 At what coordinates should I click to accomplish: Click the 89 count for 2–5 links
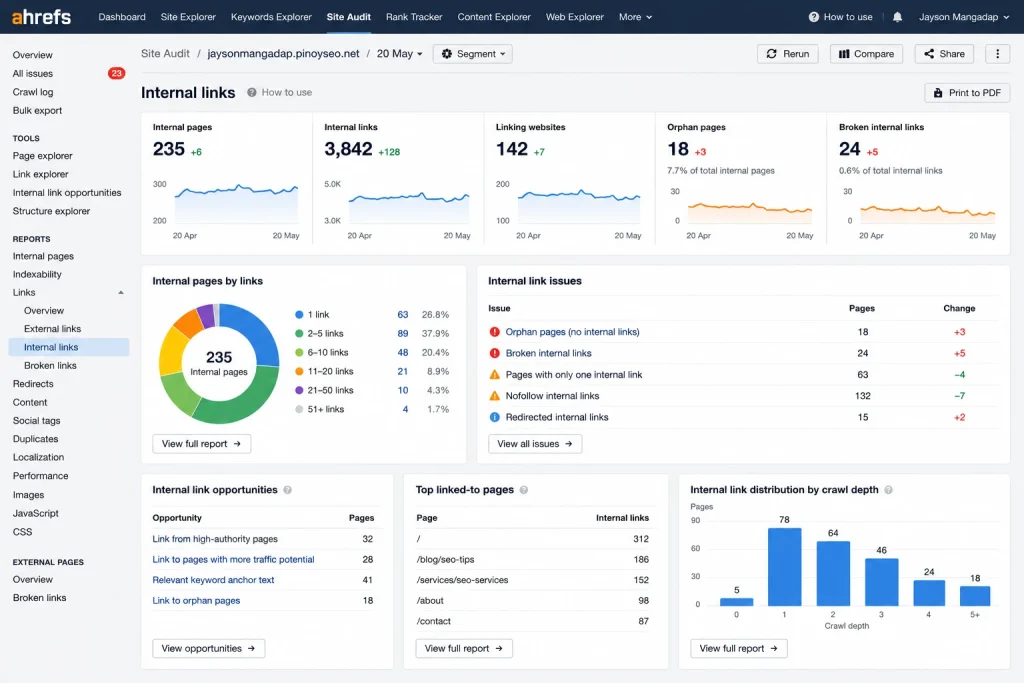[403, 334]
